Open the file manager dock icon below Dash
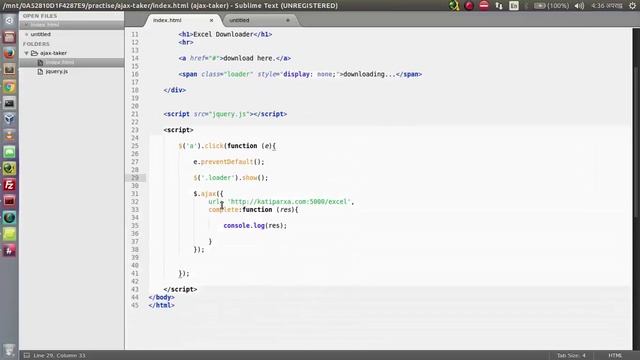This screenshot has width=640, height=360. (x=9, y=37)
